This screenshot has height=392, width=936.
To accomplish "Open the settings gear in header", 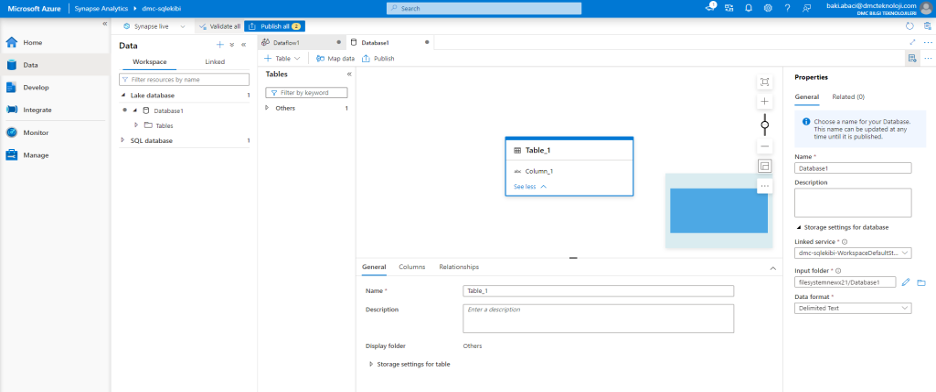I will click(768, 8).
